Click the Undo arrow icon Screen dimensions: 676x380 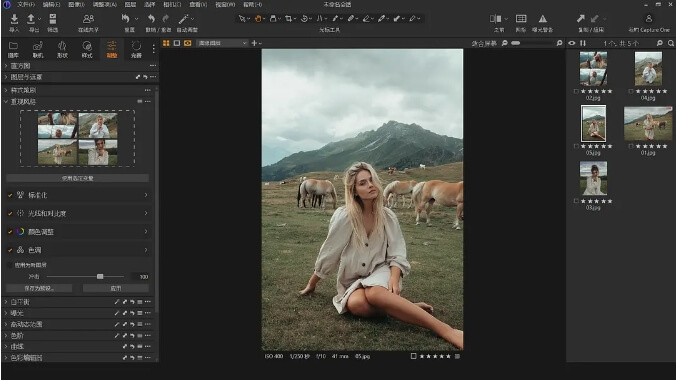click(151, 19)
